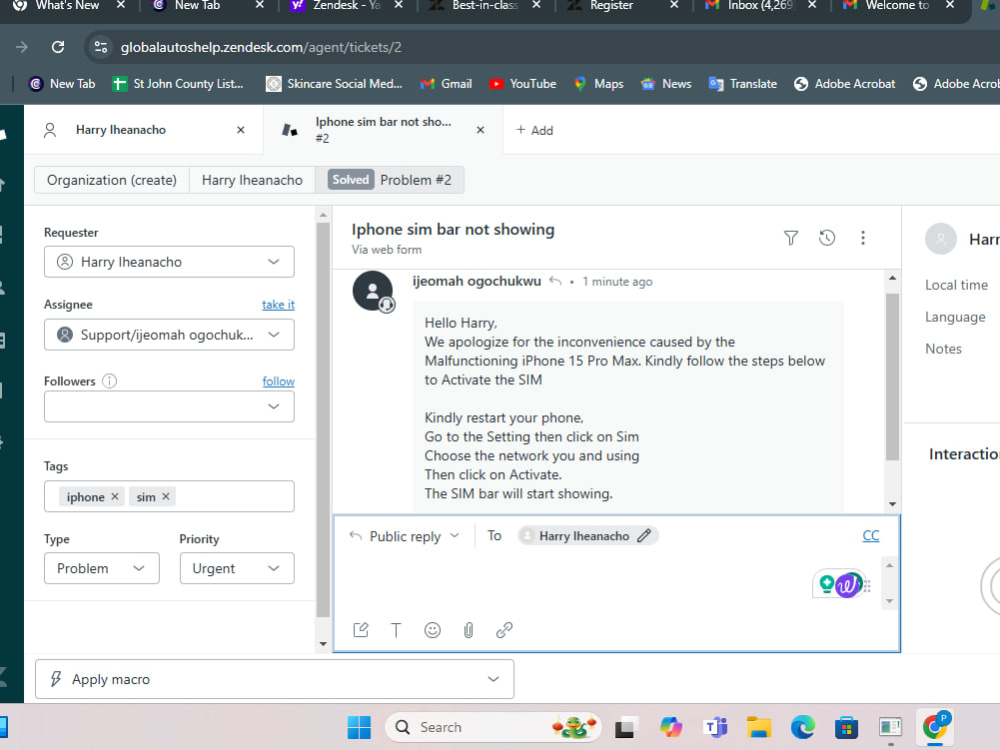Open Gmail bookmark
The height and width of the screenshot is (750, 1000).
(446, 84)
